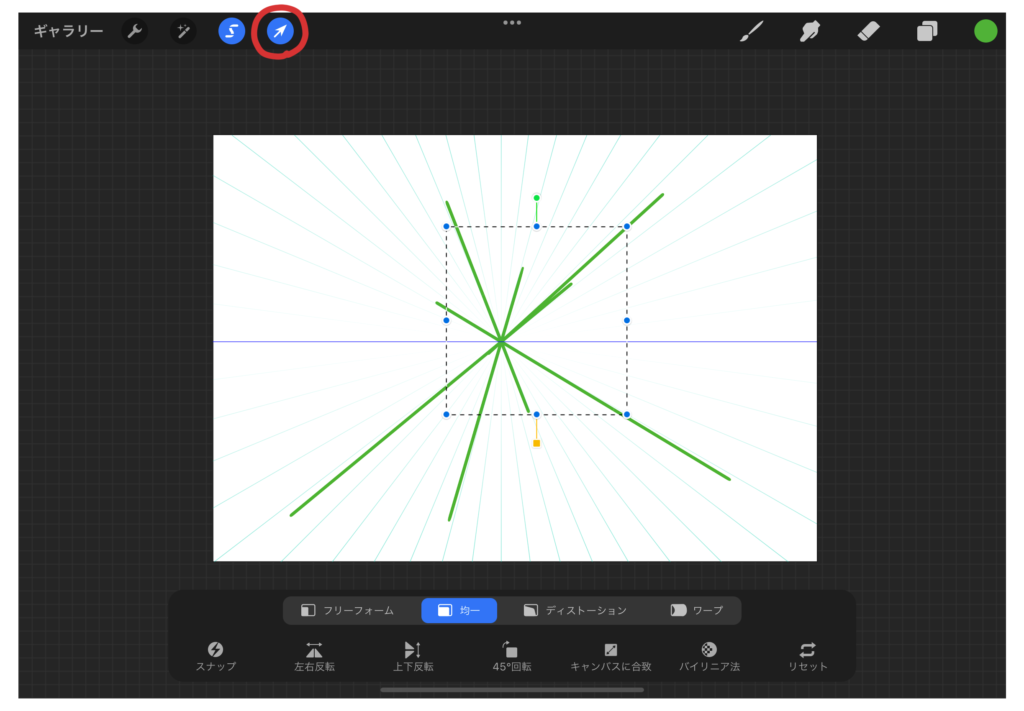Click the yellow square handle below selection
The height and width of the screenshot is (711, 1024).
click(x=537, y=443)
